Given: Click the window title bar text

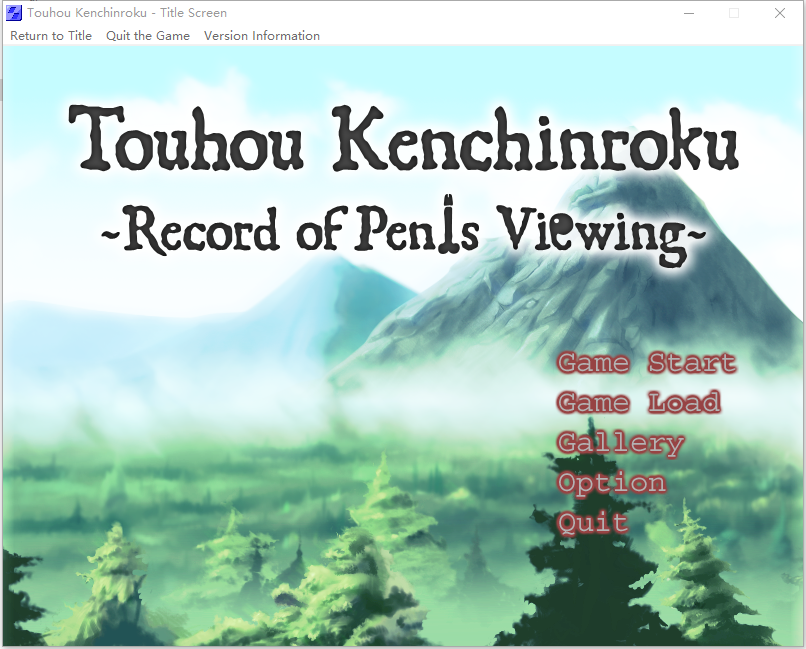Looking at the screenshot, I should coord(127,13).
